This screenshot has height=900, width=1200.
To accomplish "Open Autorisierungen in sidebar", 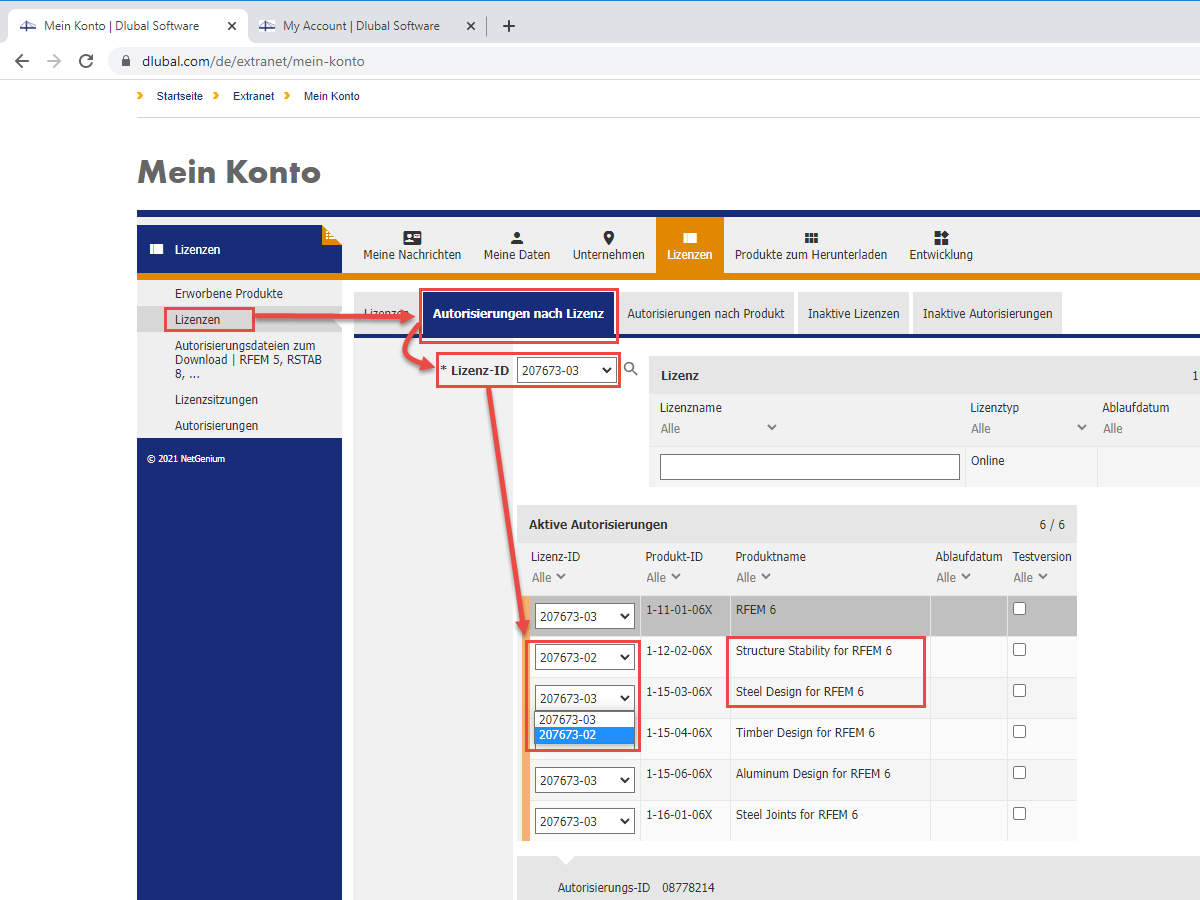I will point(216,425).
